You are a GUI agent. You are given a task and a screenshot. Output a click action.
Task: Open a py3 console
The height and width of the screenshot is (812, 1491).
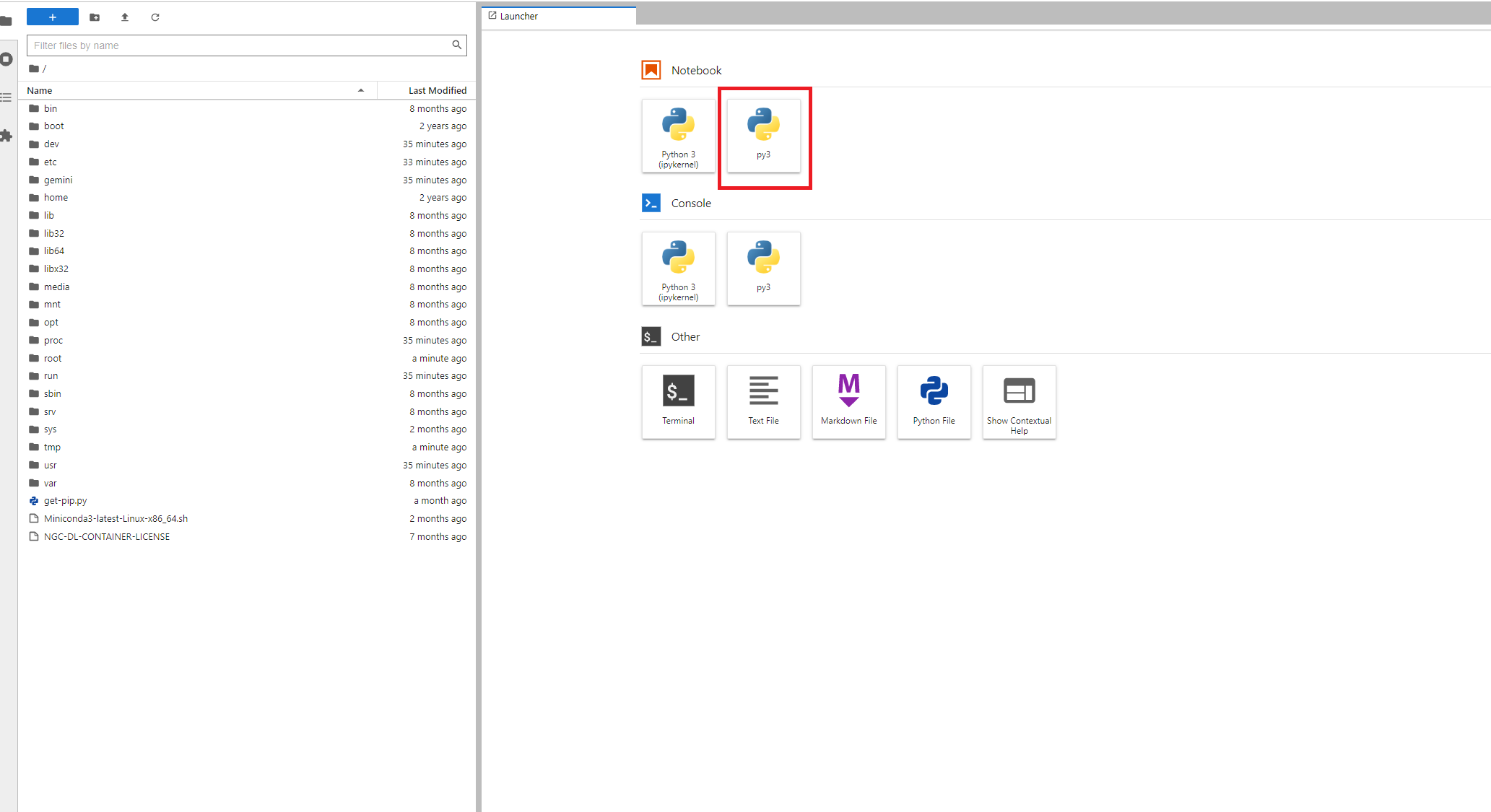click(763, 269)
